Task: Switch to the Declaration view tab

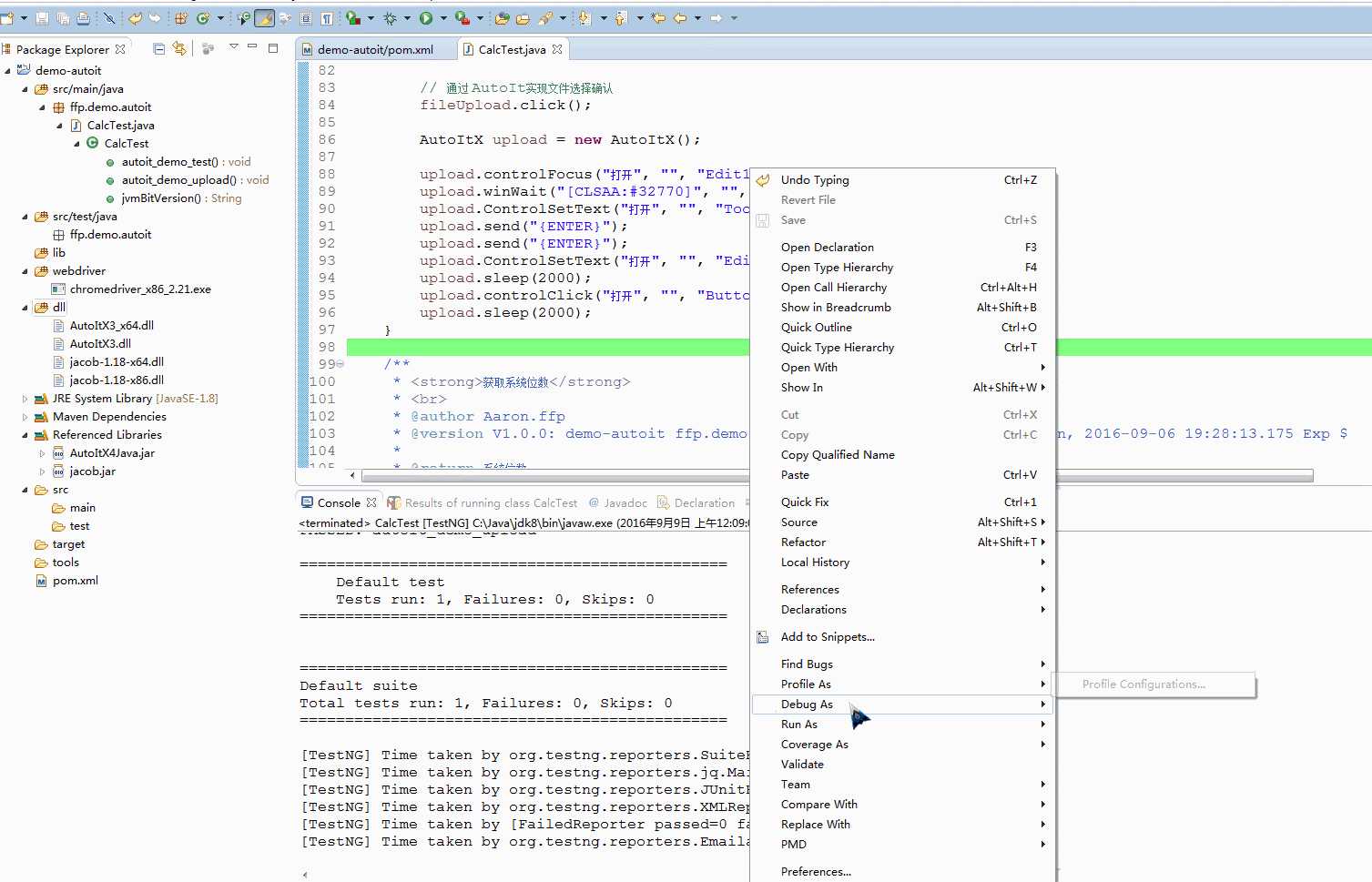Action: click(x=696, y=502)
